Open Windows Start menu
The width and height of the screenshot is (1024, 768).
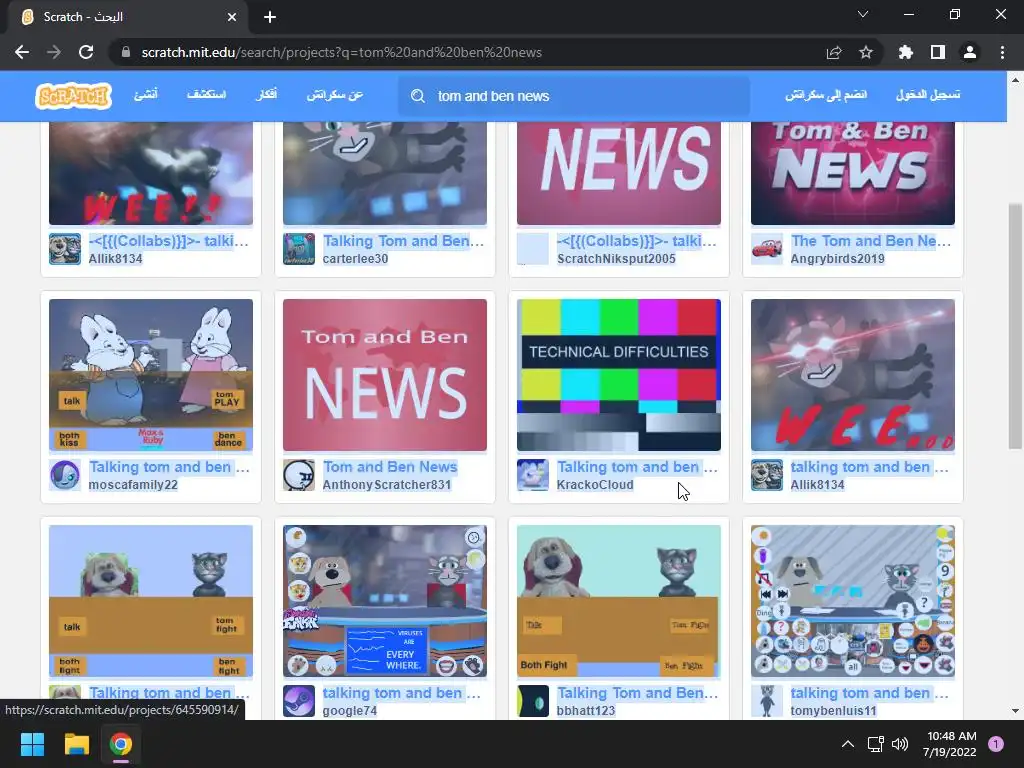(32, 744)
